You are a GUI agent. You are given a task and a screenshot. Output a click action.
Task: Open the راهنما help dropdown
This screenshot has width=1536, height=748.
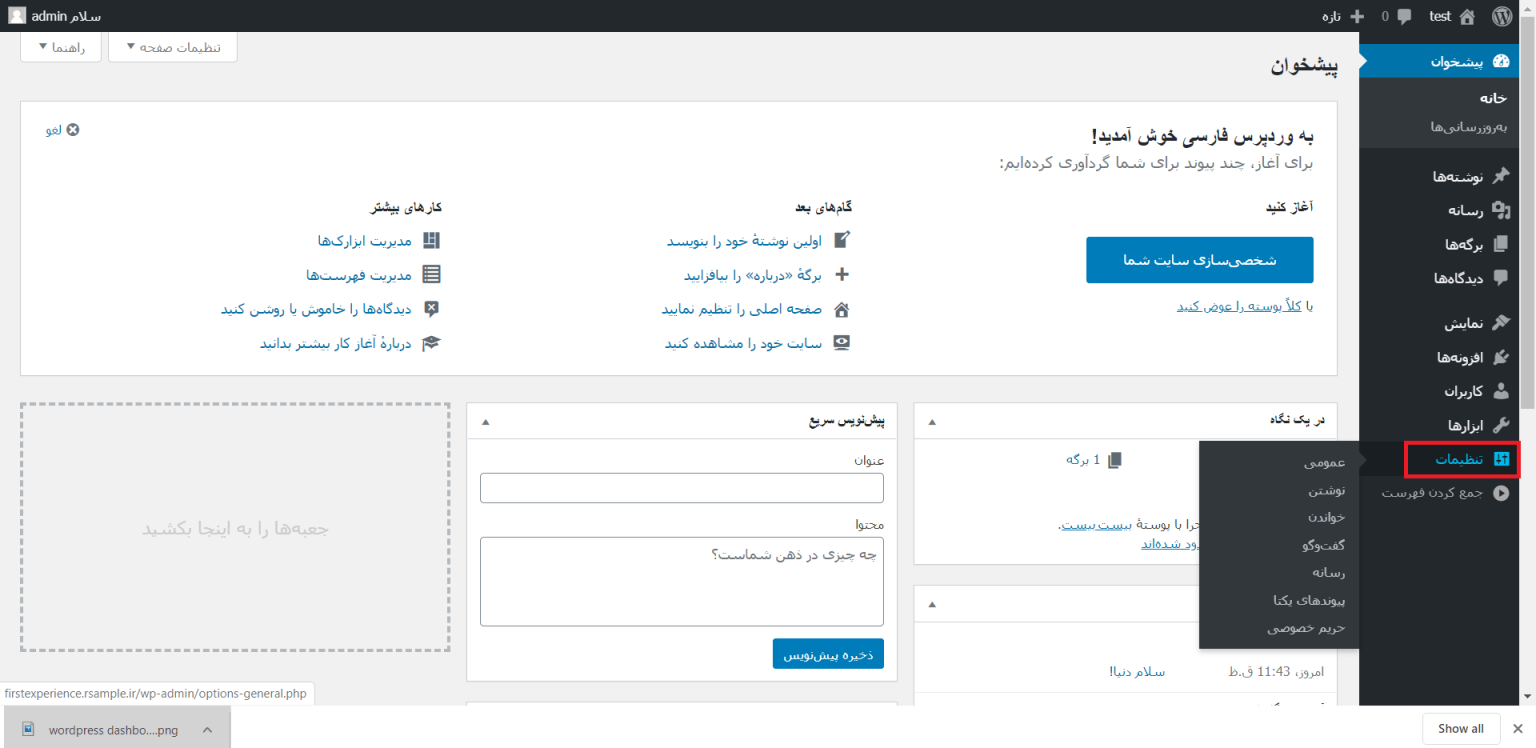pos(61,47)
